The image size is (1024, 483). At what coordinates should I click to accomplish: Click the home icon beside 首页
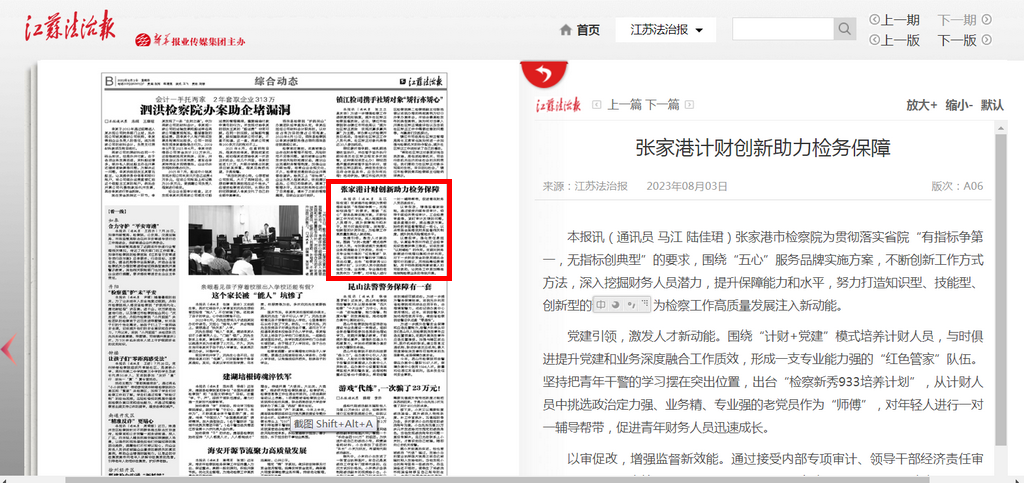pos(564,30)
